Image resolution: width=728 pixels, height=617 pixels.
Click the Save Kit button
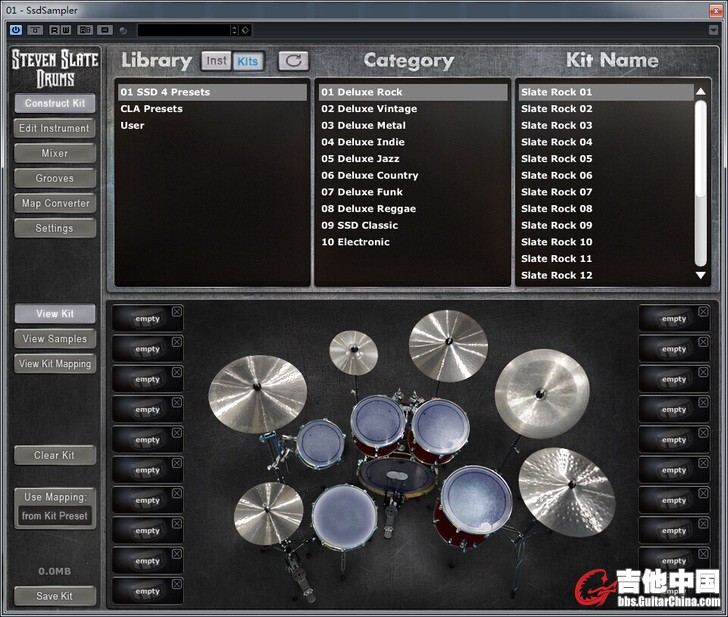click(55, 596)
